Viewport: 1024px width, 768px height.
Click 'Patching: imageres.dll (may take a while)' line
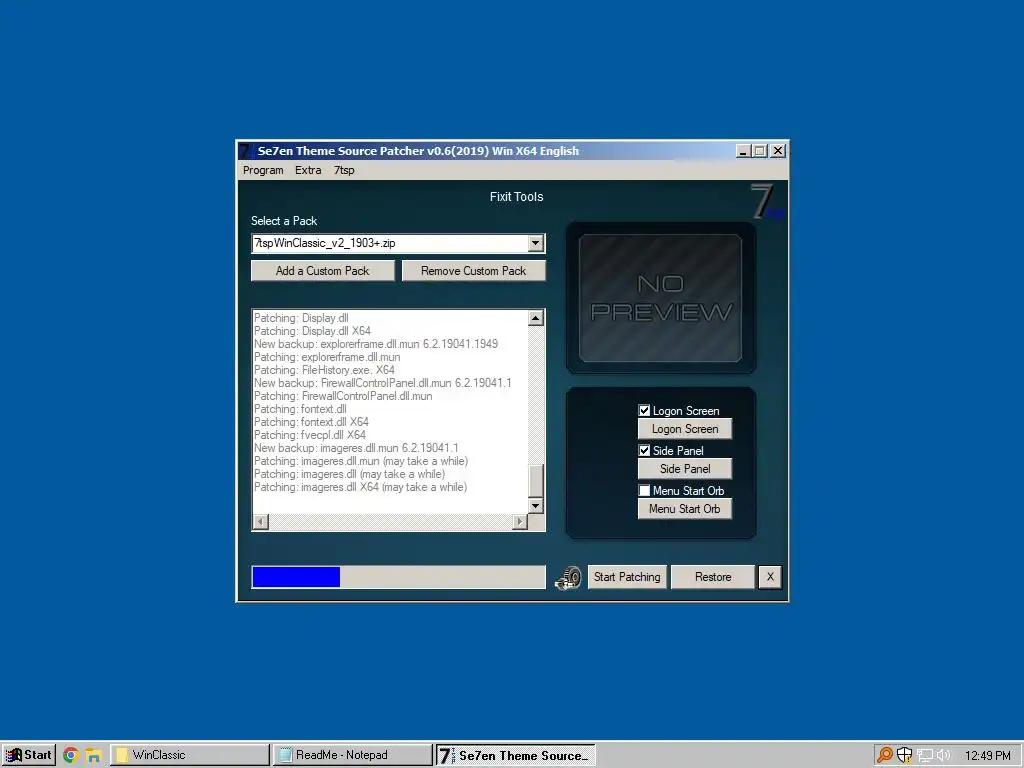click(349, 474)
